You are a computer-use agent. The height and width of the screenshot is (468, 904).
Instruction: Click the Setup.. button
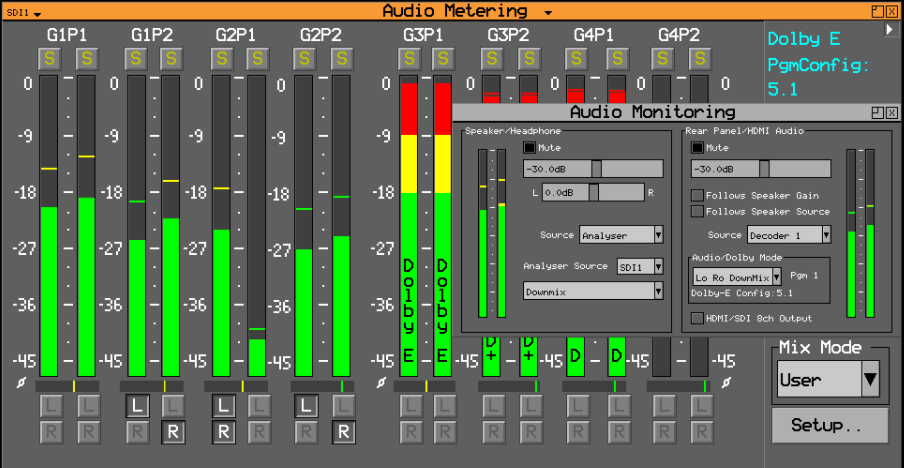pos(830,425)
